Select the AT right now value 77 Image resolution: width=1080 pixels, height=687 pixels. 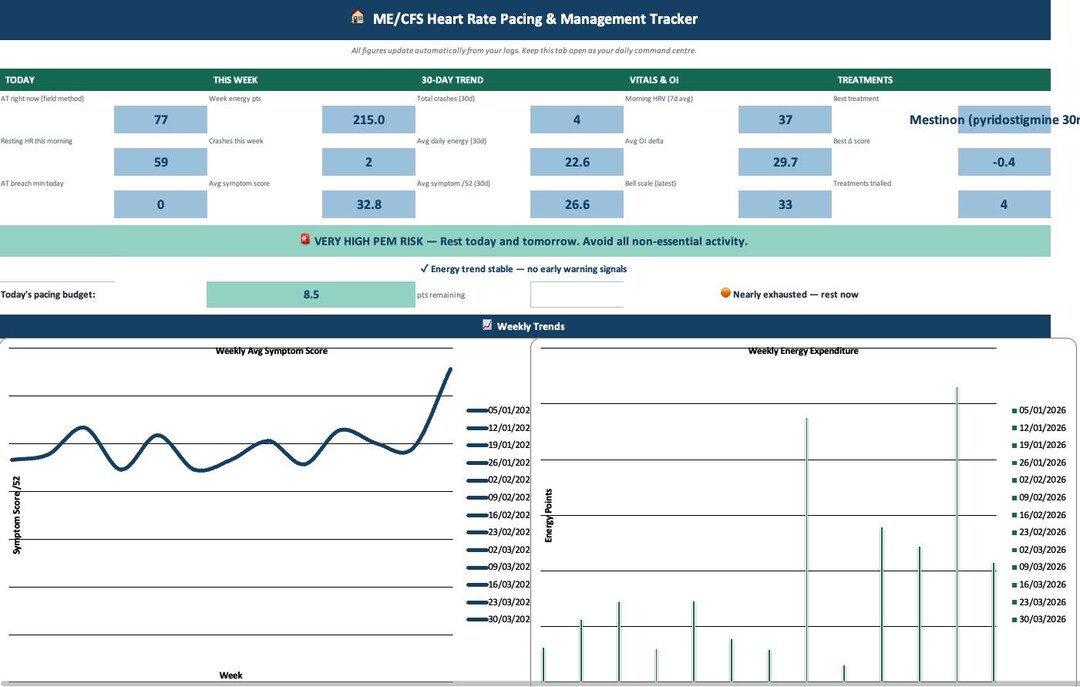click(160, 119)
